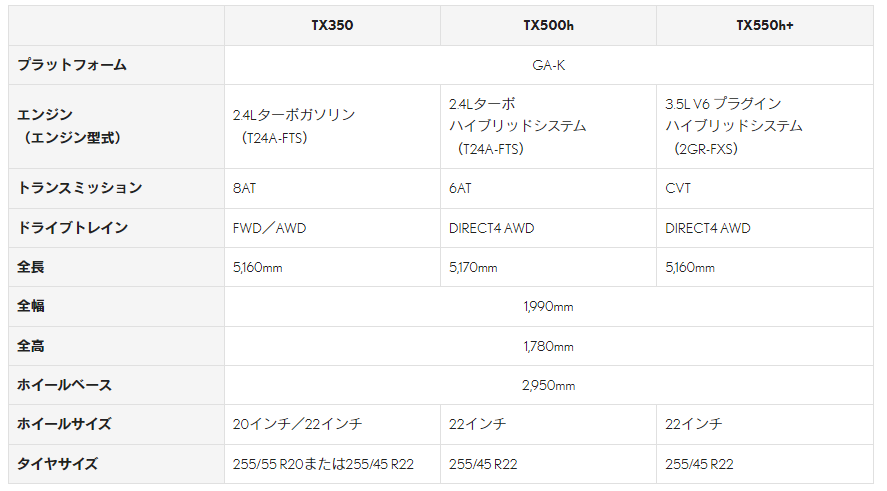887x491 pixels.
Task: Click the 8AT transmission cell
Action: tap(332, 188)
